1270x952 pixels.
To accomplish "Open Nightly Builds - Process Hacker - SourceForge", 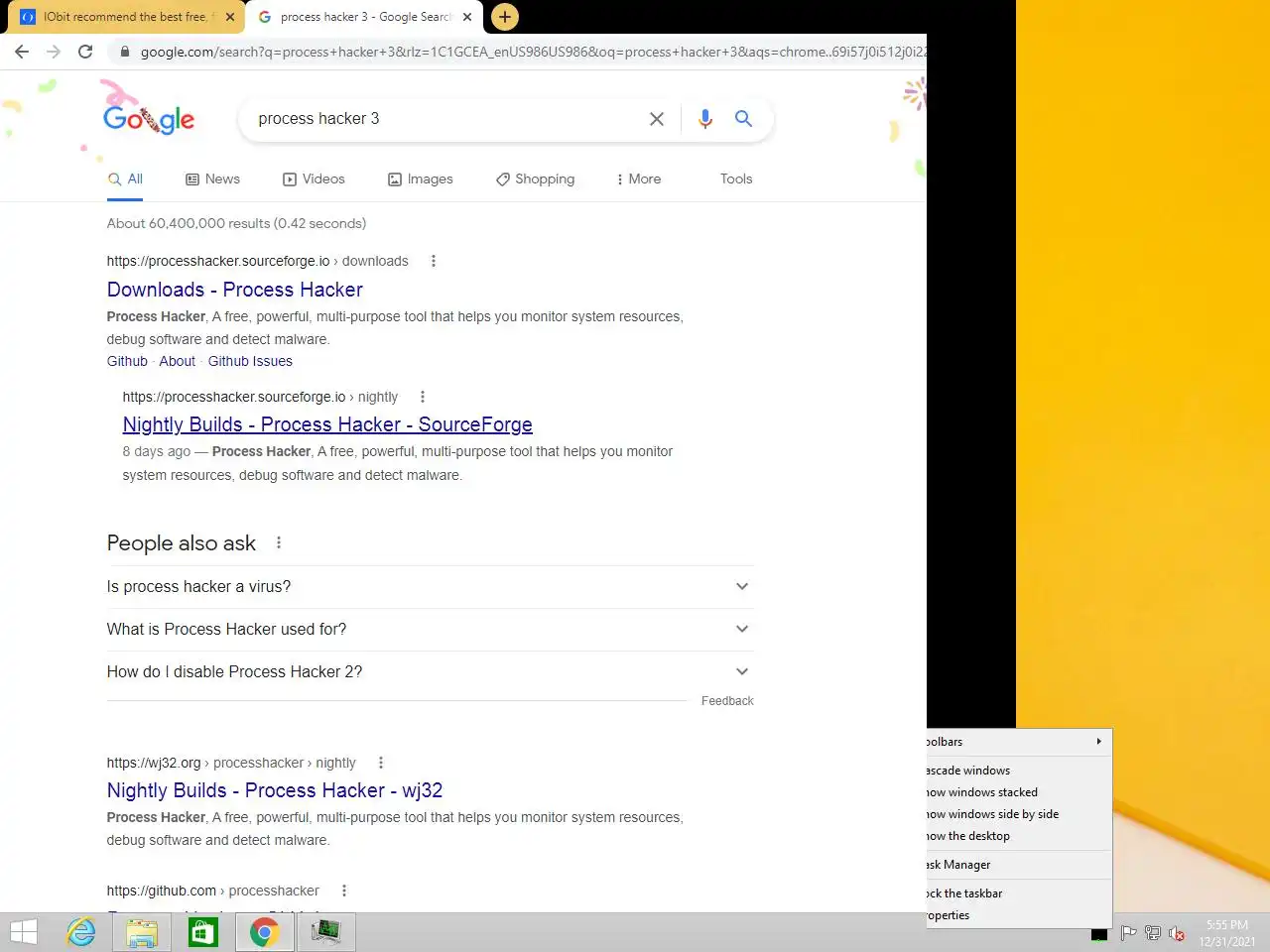I will point(327,424).
